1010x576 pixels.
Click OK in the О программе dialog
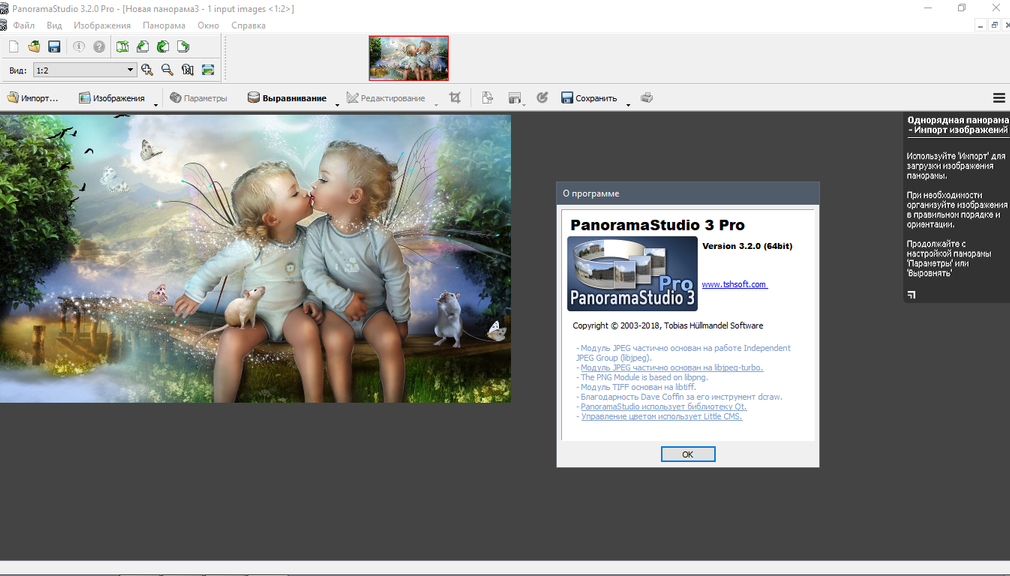tap(687, 454)
